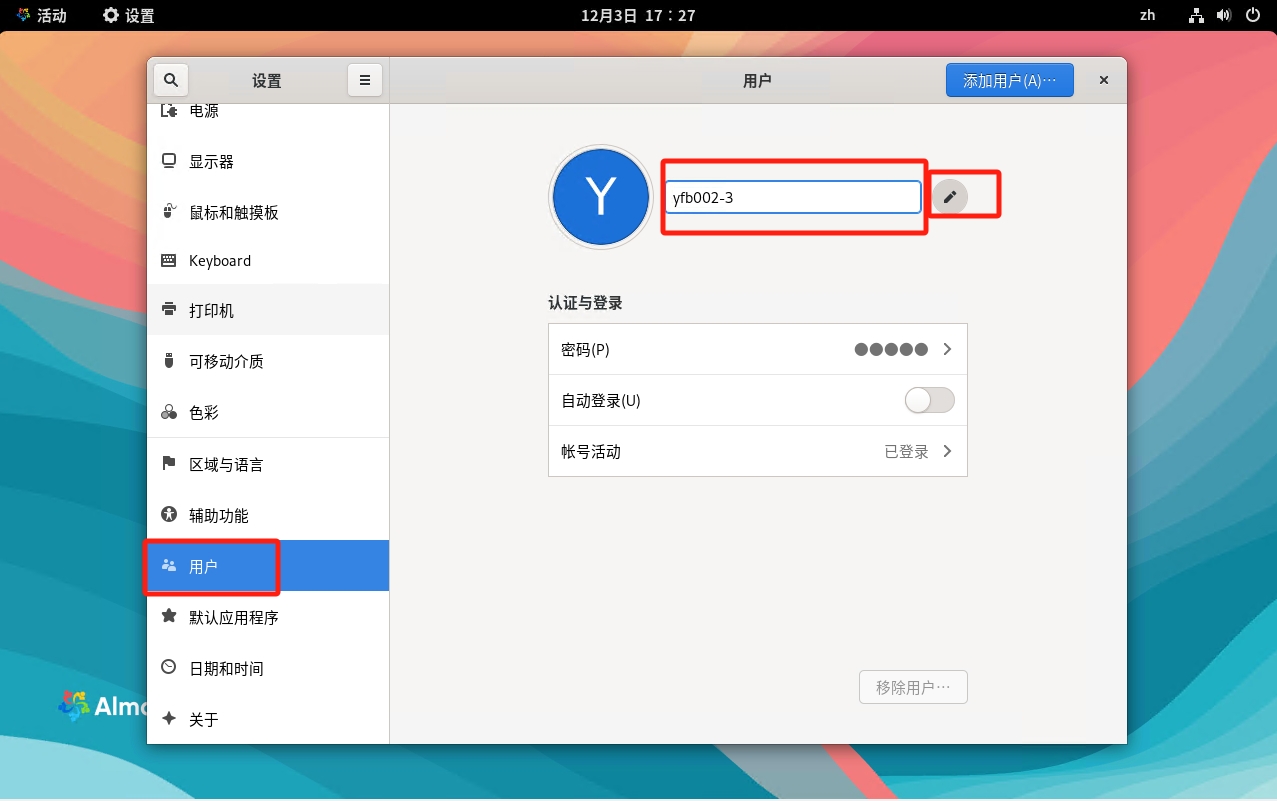This screenshot has height=801, width=1277.
Task: Click the network icon in top bar
Action: (x=1196, y=15)
